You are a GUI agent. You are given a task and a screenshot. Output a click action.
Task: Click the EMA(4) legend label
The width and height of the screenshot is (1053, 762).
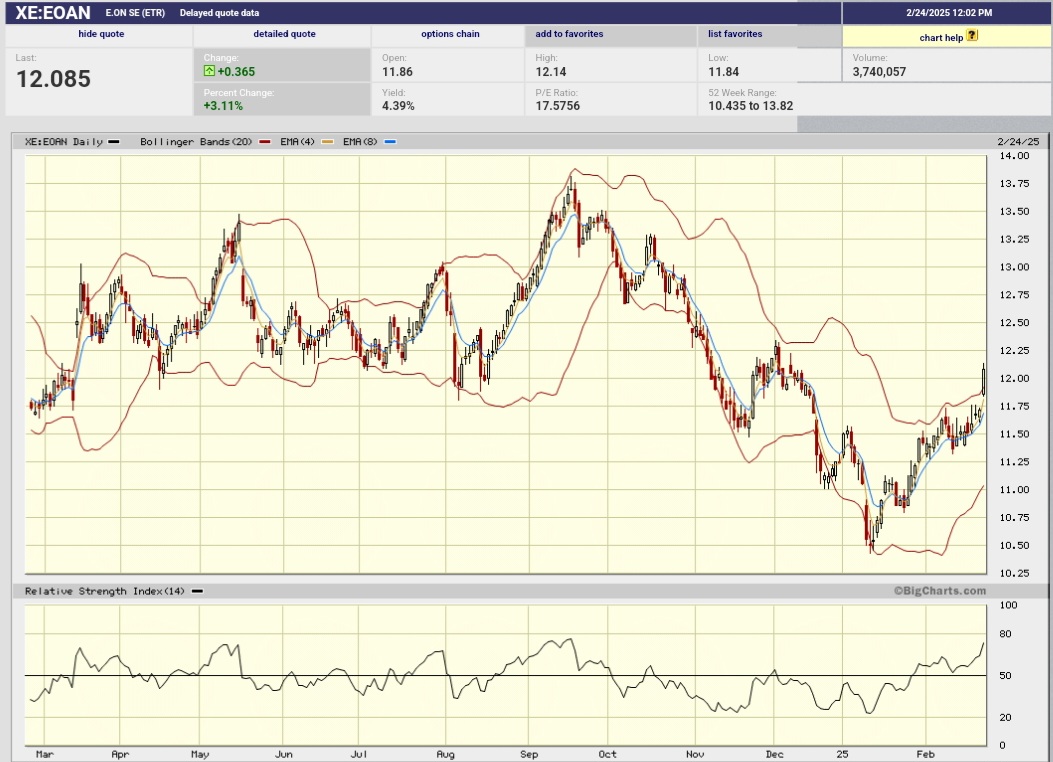click(297, 142)
